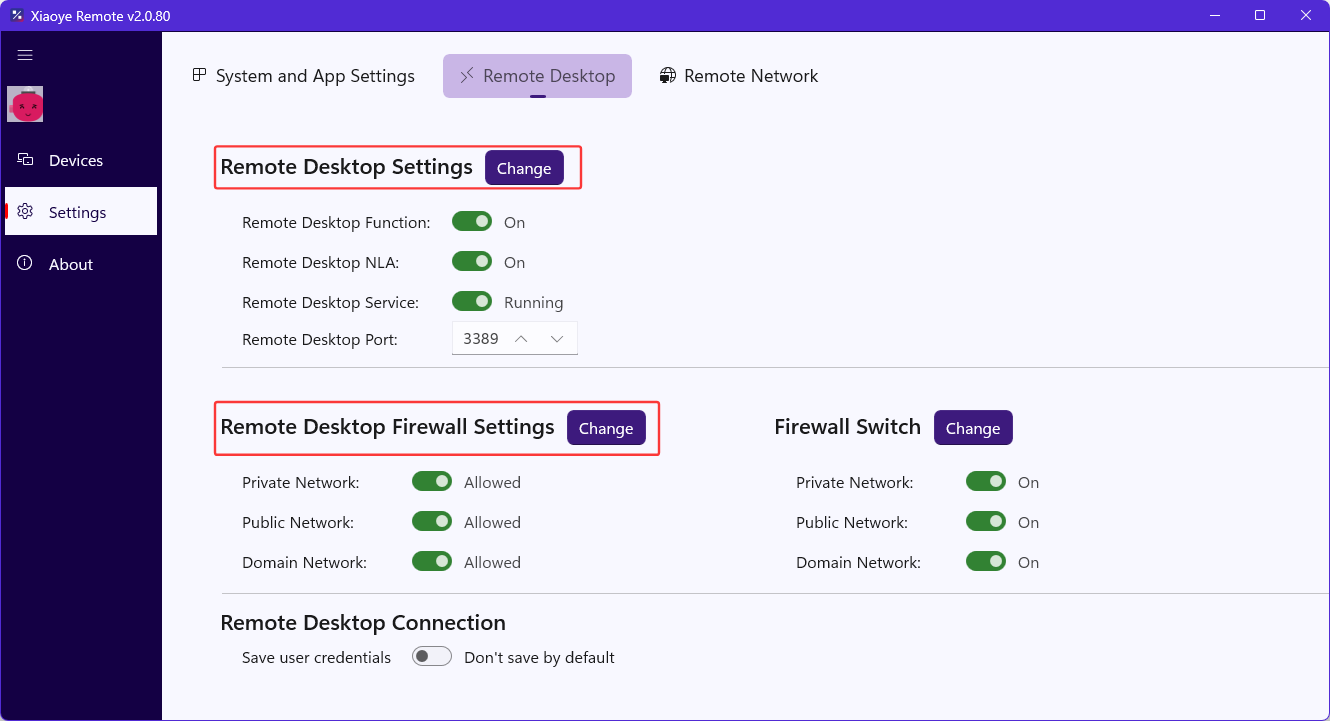
Task: Toggle Public Network firewall rule Allowed switch
Action: click(x=432, y=522)
